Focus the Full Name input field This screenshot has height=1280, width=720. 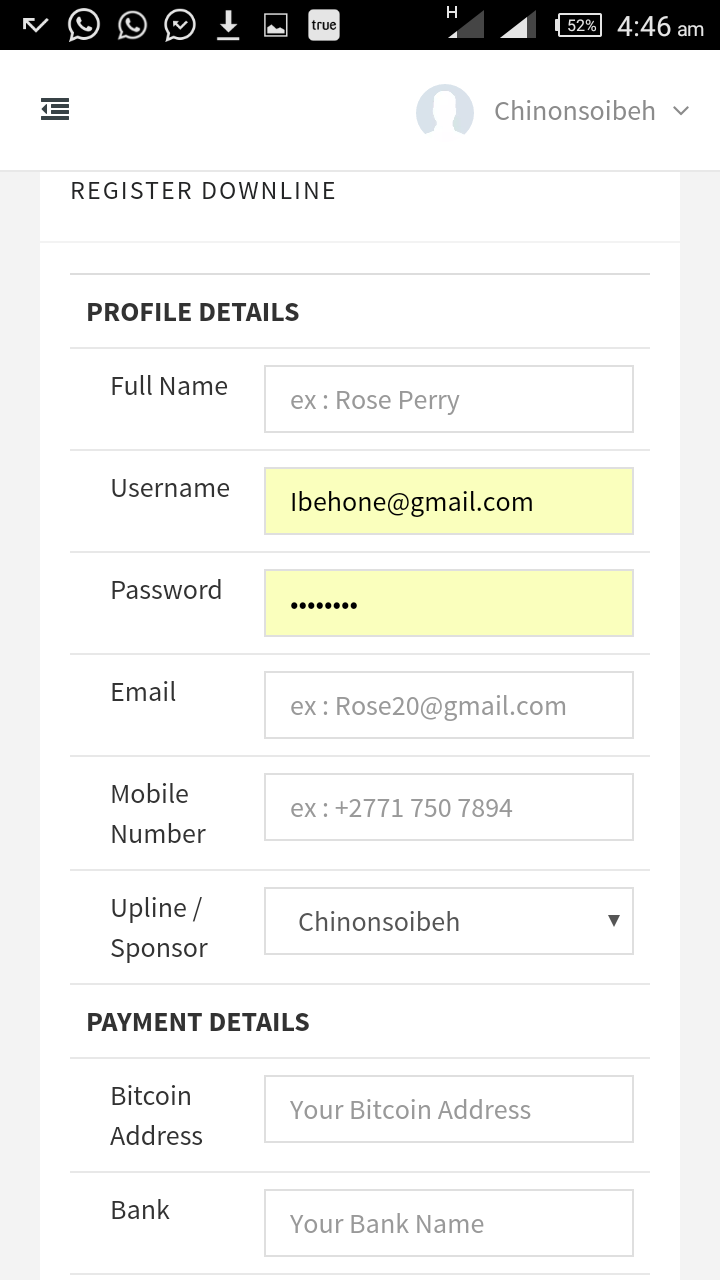pos(448,399)
